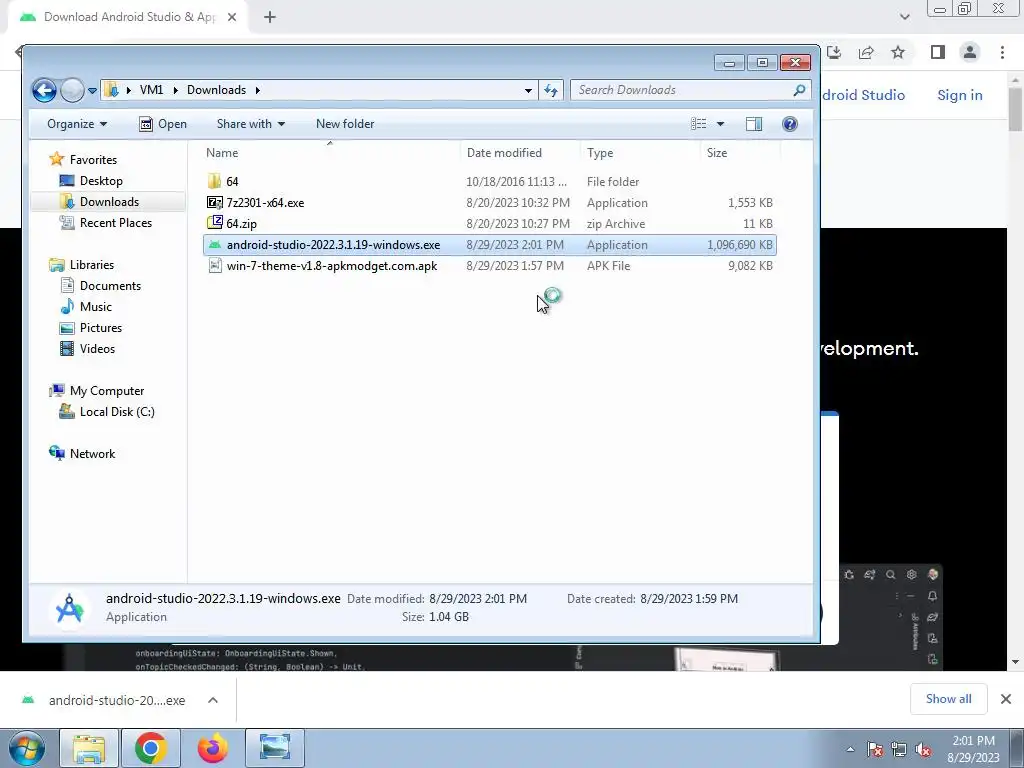Click the magnifier icon in search box
The width and height of the screenshot is (1024, 768).
[799, 90]
